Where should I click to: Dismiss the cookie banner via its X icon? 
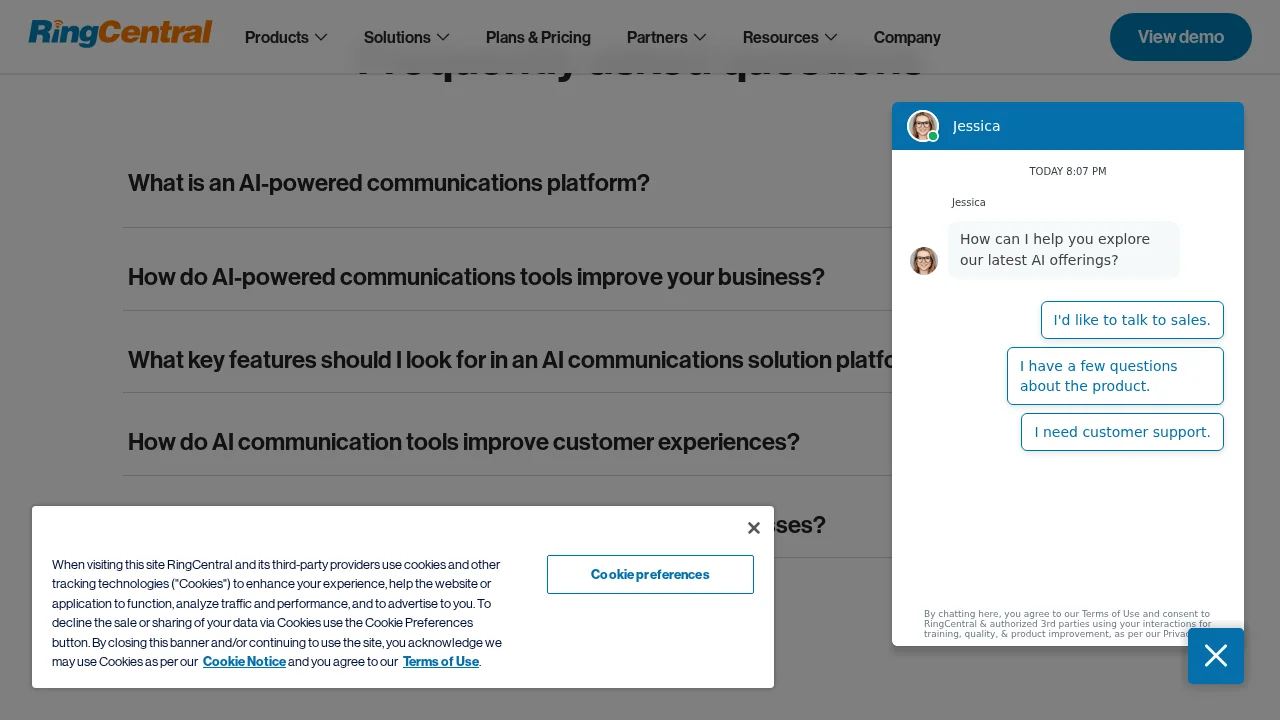pos(754,528)
